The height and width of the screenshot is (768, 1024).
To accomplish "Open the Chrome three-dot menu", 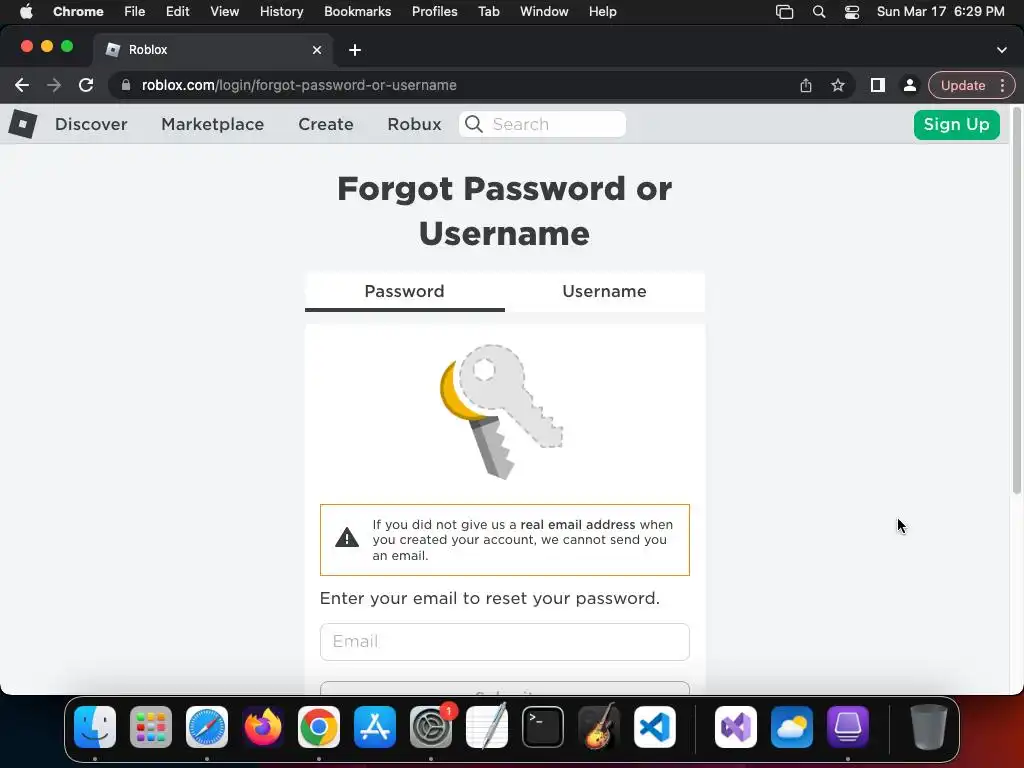I will tap(1002, 85).
